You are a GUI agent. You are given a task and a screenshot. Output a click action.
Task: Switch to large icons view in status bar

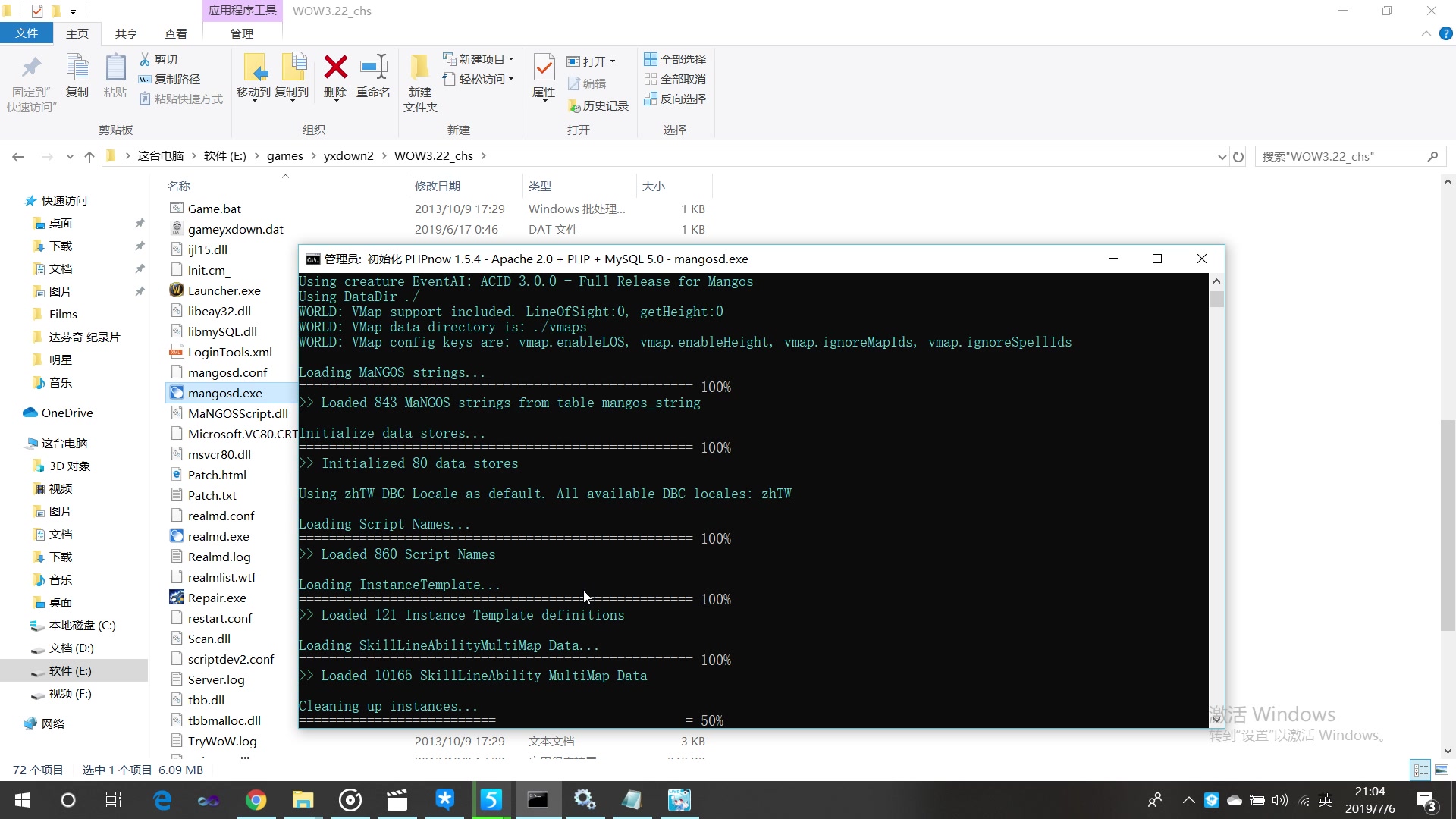coord(1442,770)
